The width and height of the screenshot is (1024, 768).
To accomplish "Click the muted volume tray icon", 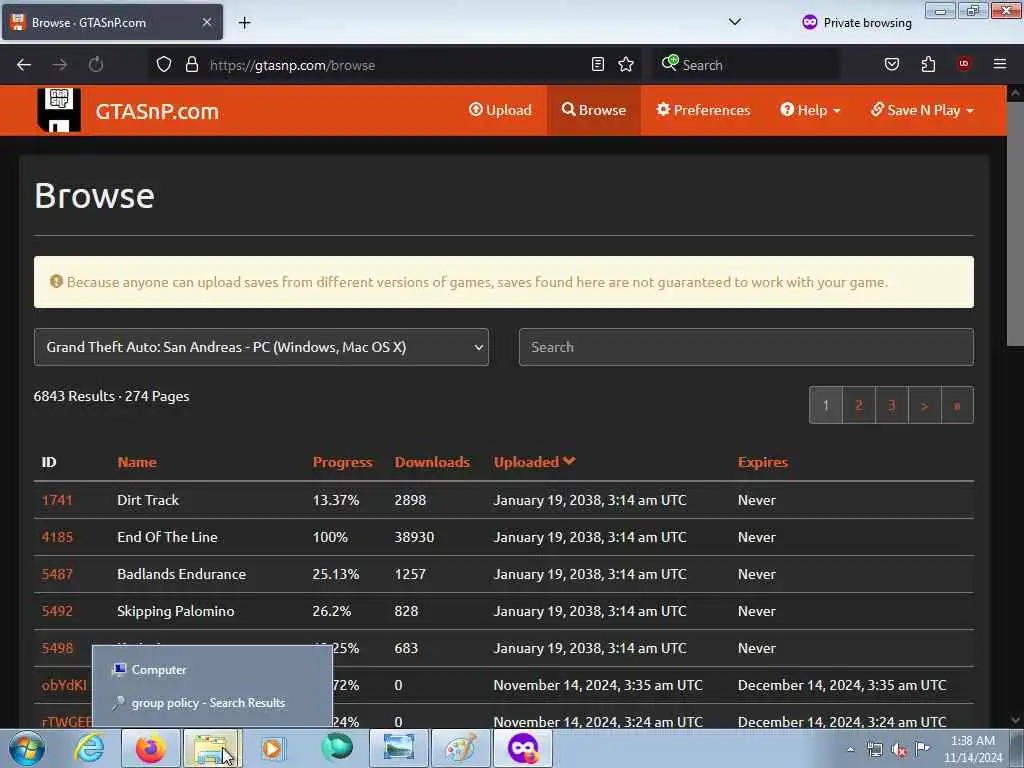I will pos(899,750).
